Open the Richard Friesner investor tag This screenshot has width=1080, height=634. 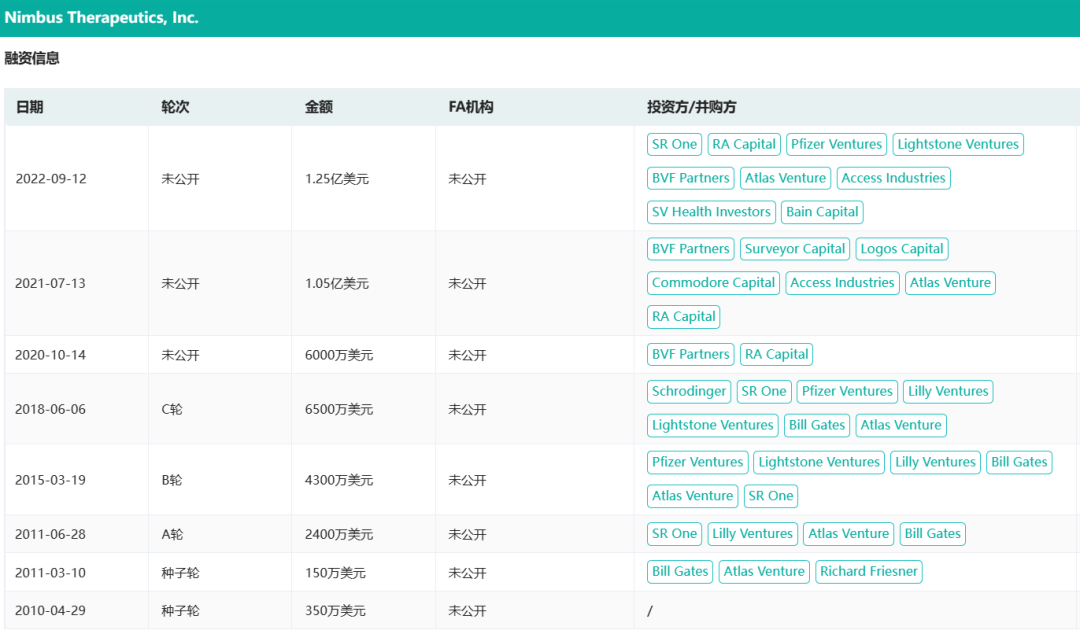coord(868,572)
